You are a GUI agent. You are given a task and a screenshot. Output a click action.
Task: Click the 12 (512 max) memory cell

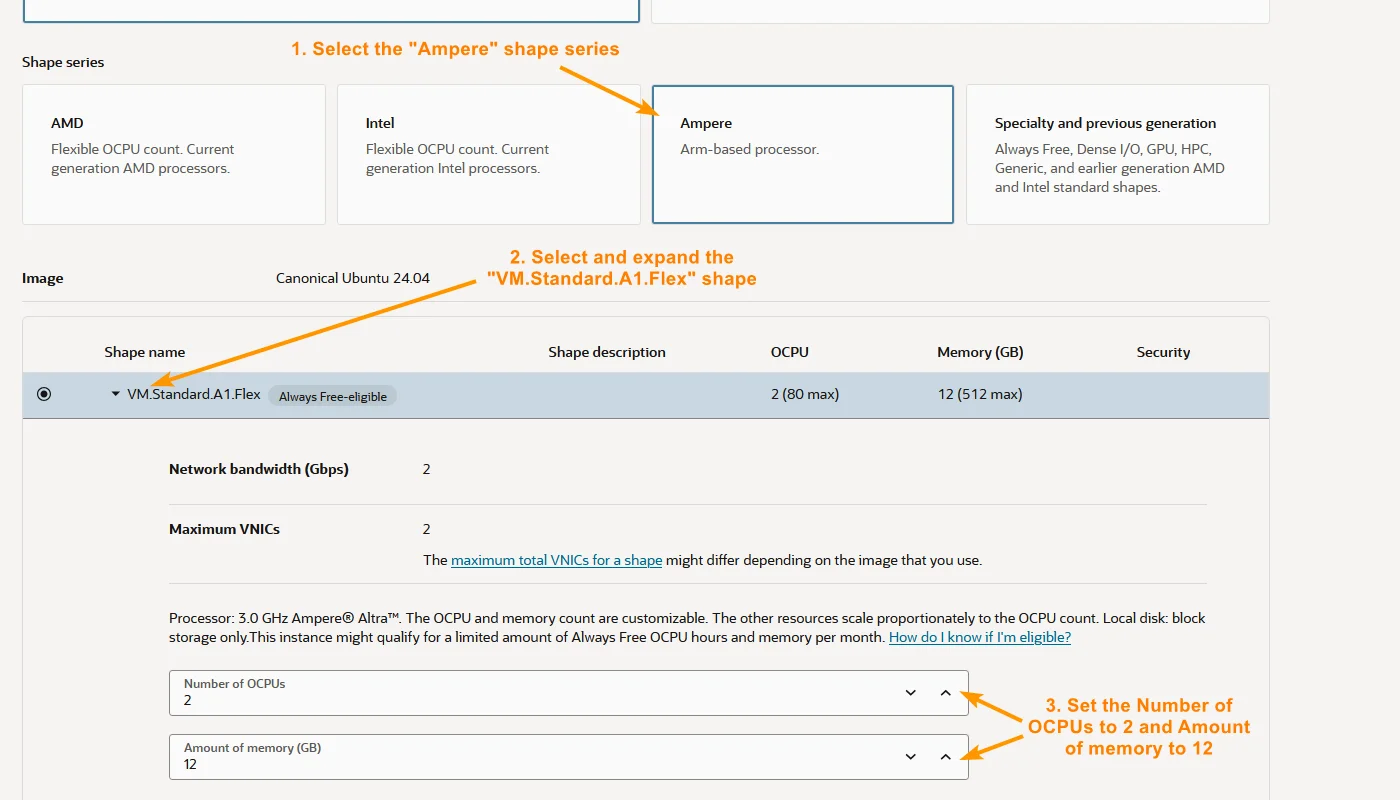tap(980, 394)
